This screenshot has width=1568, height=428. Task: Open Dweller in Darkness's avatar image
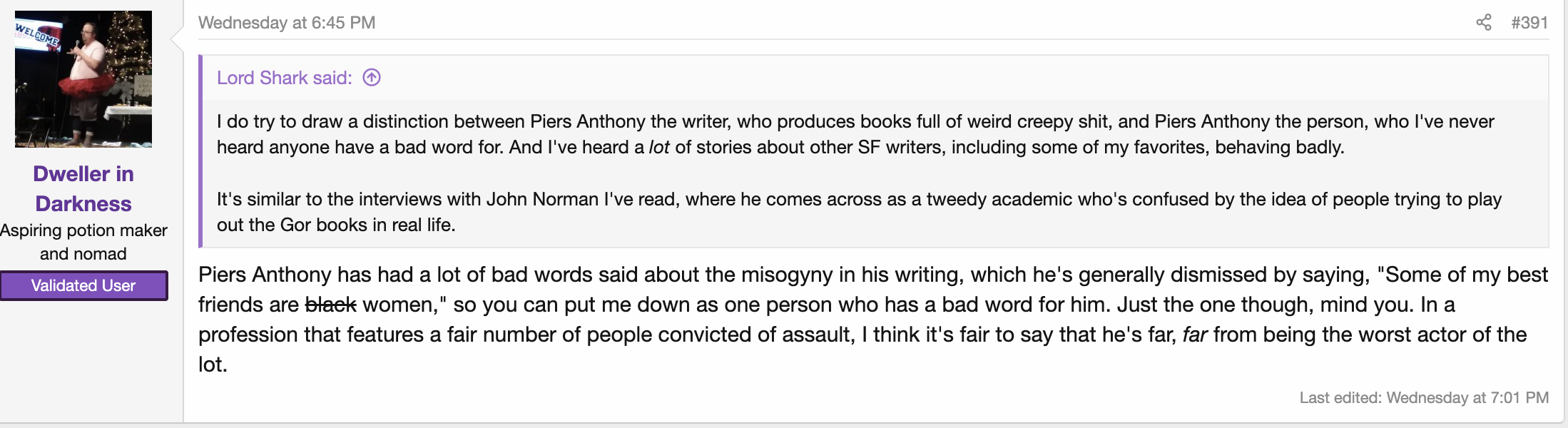(x=83, y=79)
